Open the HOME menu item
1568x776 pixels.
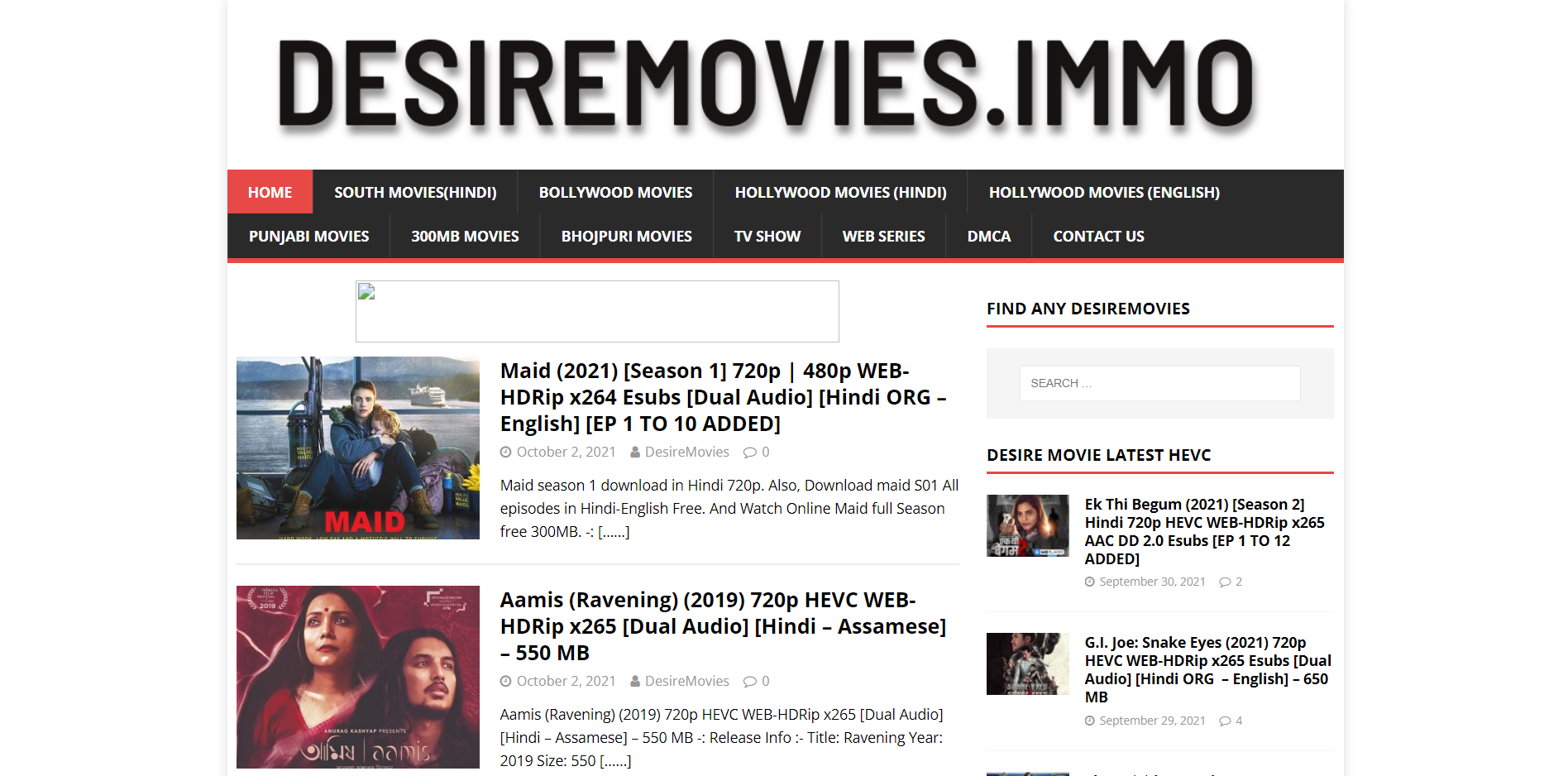(x=270, y=192)
